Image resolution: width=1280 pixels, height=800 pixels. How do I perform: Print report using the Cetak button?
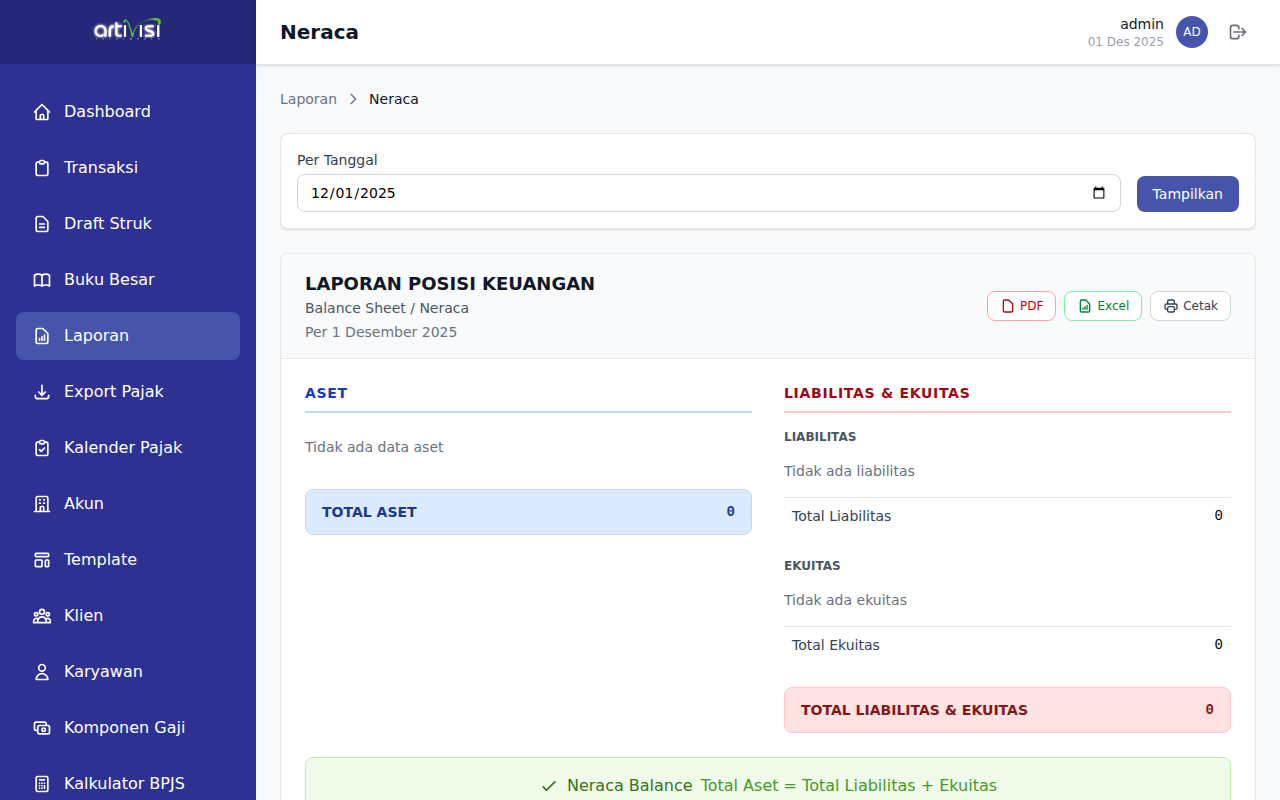tap(1190, 306)
